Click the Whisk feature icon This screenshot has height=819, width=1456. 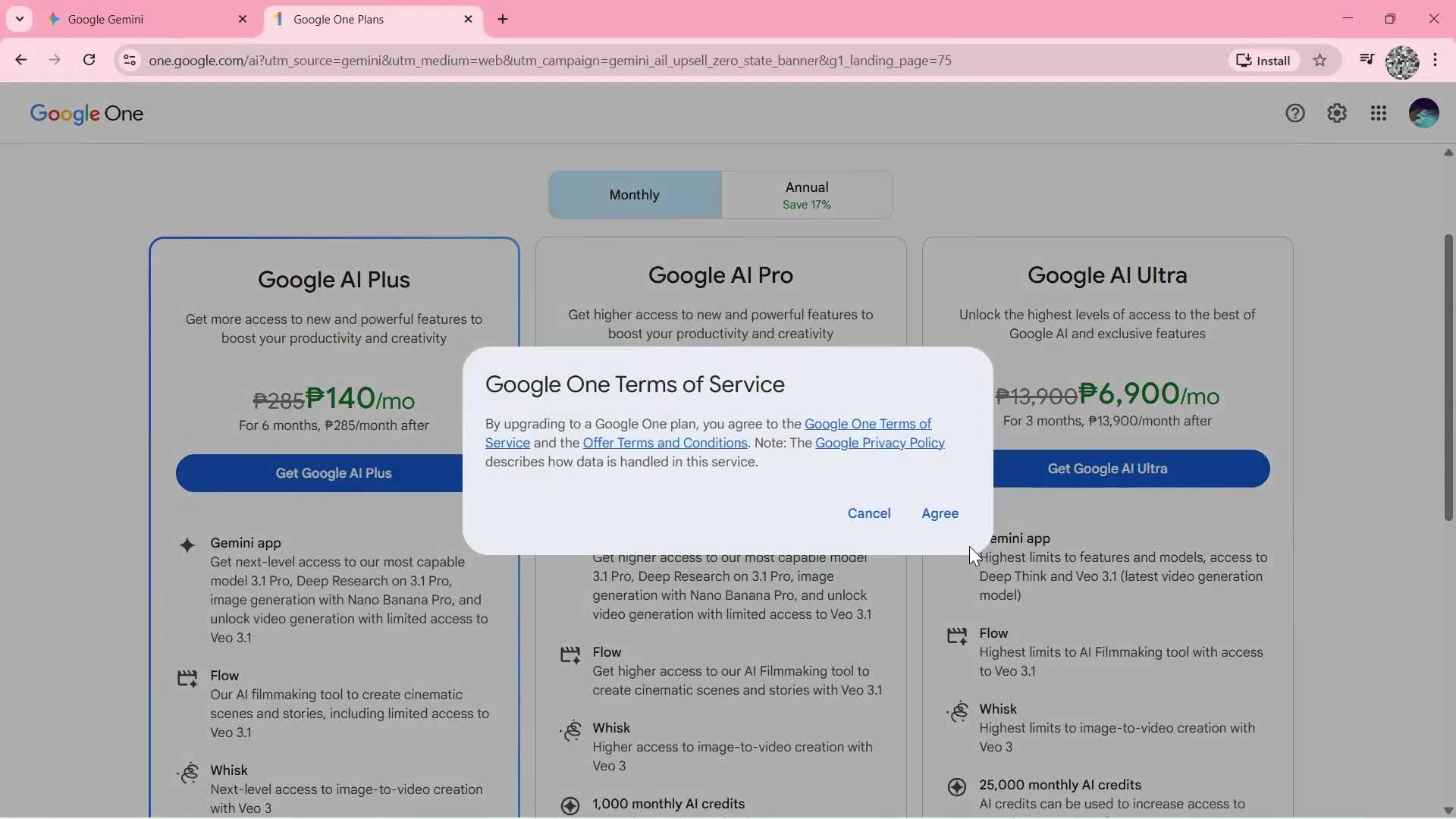(x=187, y=773)
